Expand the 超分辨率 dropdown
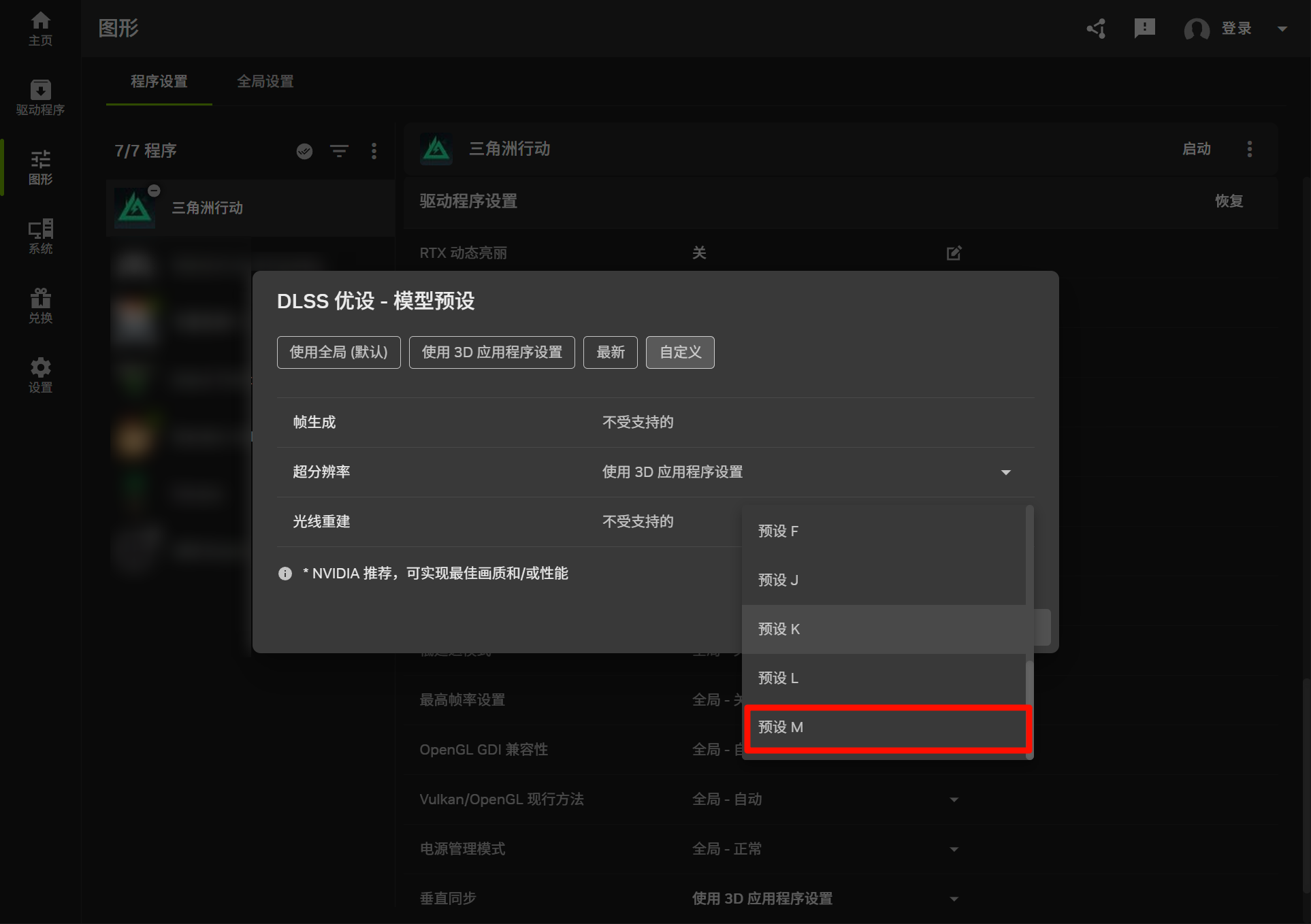This screenshot has height=924, width=1311. pyautogui.click(x=1005, y=472)
